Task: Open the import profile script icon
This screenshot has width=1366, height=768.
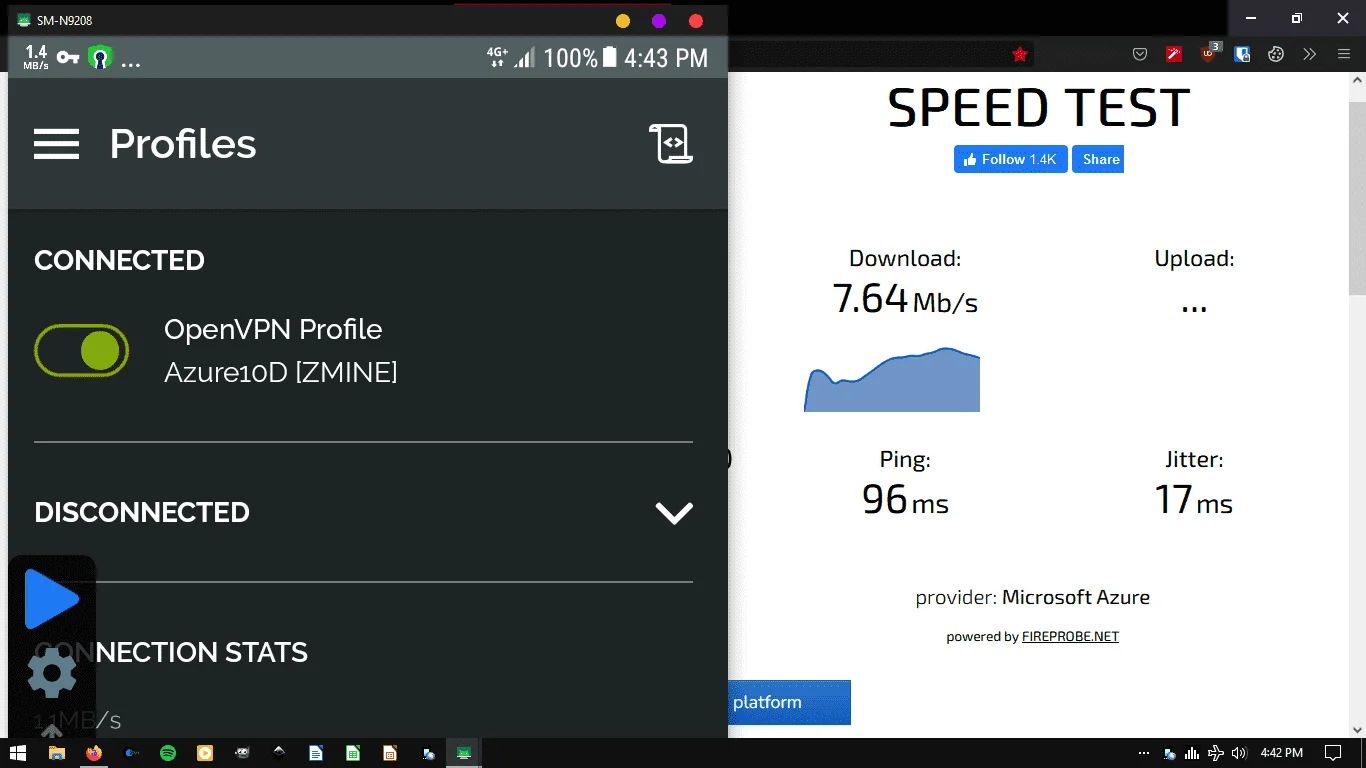Action: click(x=671, y=144)
